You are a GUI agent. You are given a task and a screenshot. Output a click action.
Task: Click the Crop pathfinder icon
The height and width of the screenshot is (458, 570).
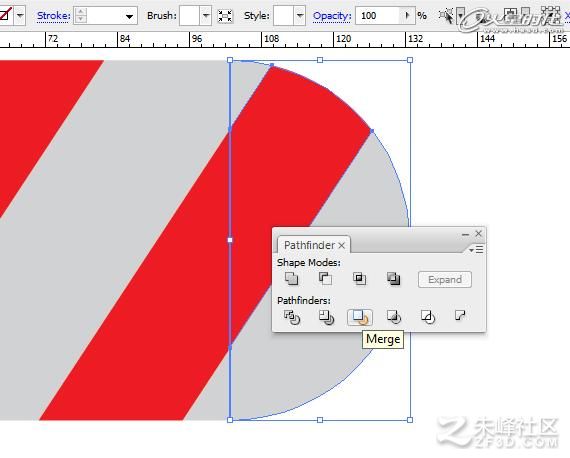click(394, 317)
